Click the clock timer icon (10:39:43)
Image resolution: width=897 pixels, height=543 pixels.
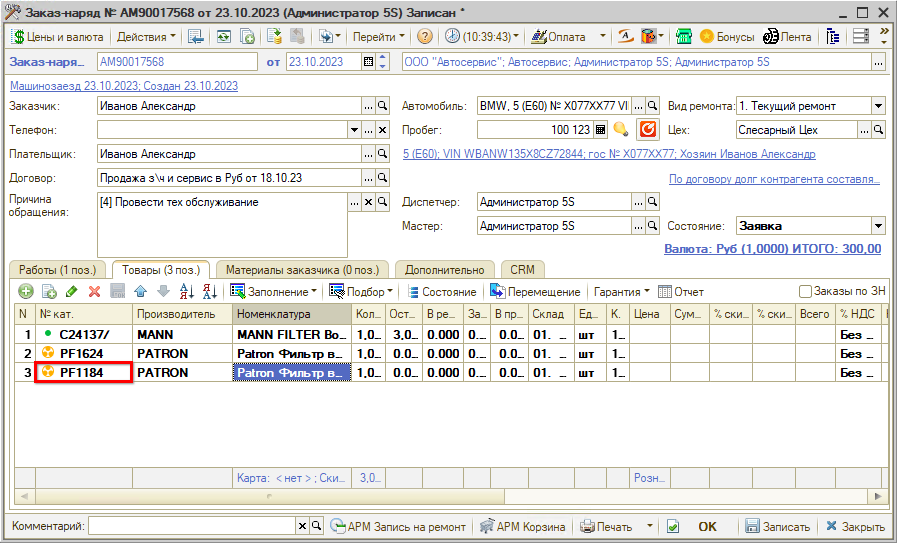point(482,37)
